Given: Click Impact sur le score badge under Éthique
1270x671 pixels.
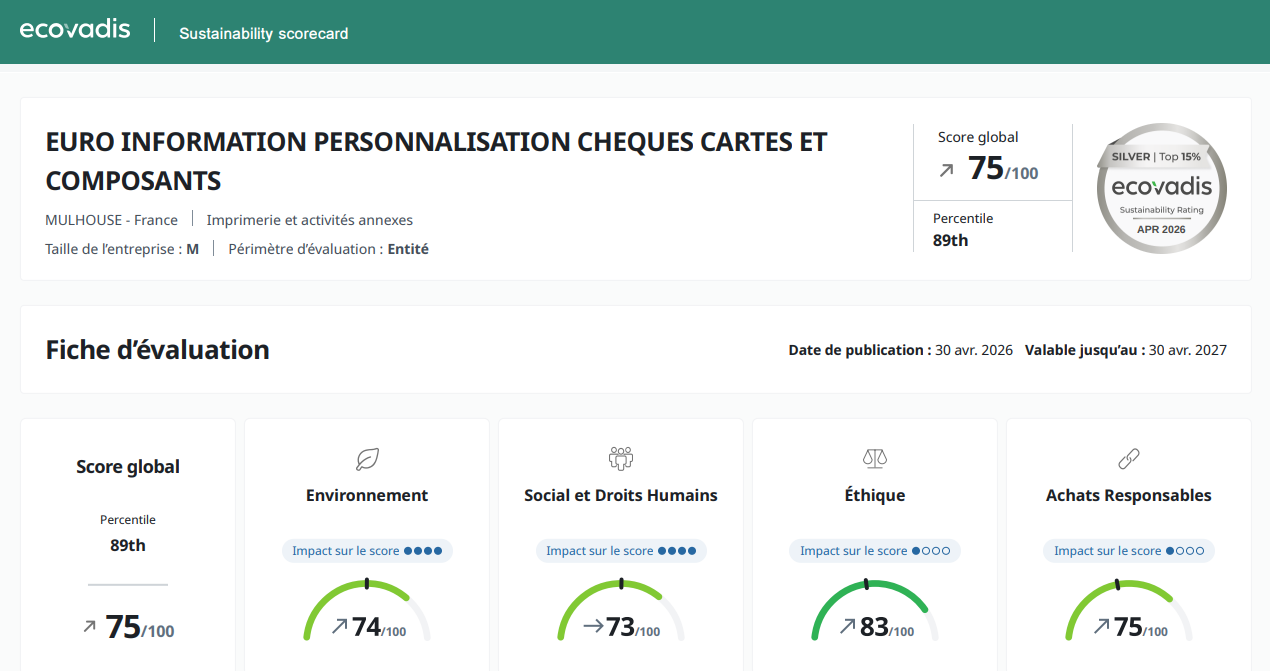Looking at the screenshot, I should coord(875,551).
